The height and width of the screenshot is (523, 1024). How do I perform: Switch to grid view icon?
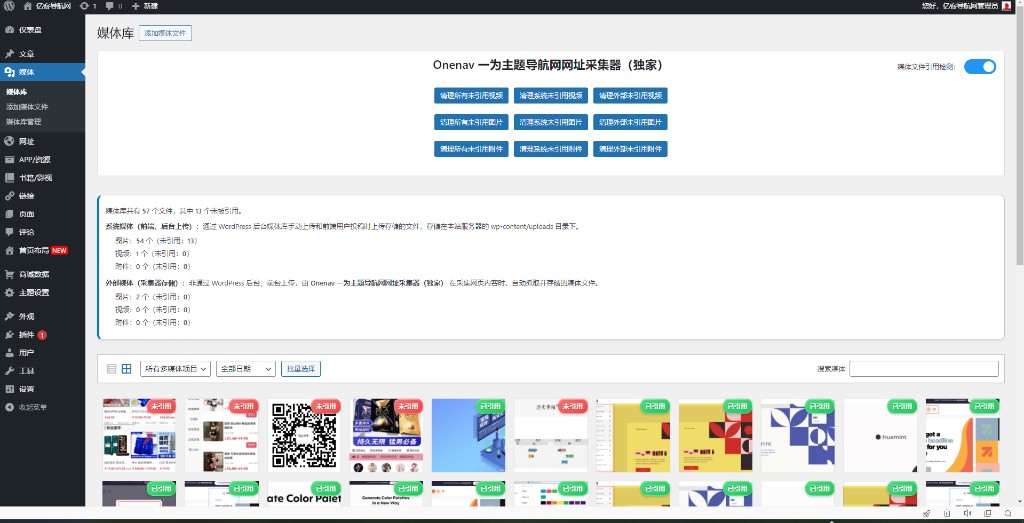[127, 369]
